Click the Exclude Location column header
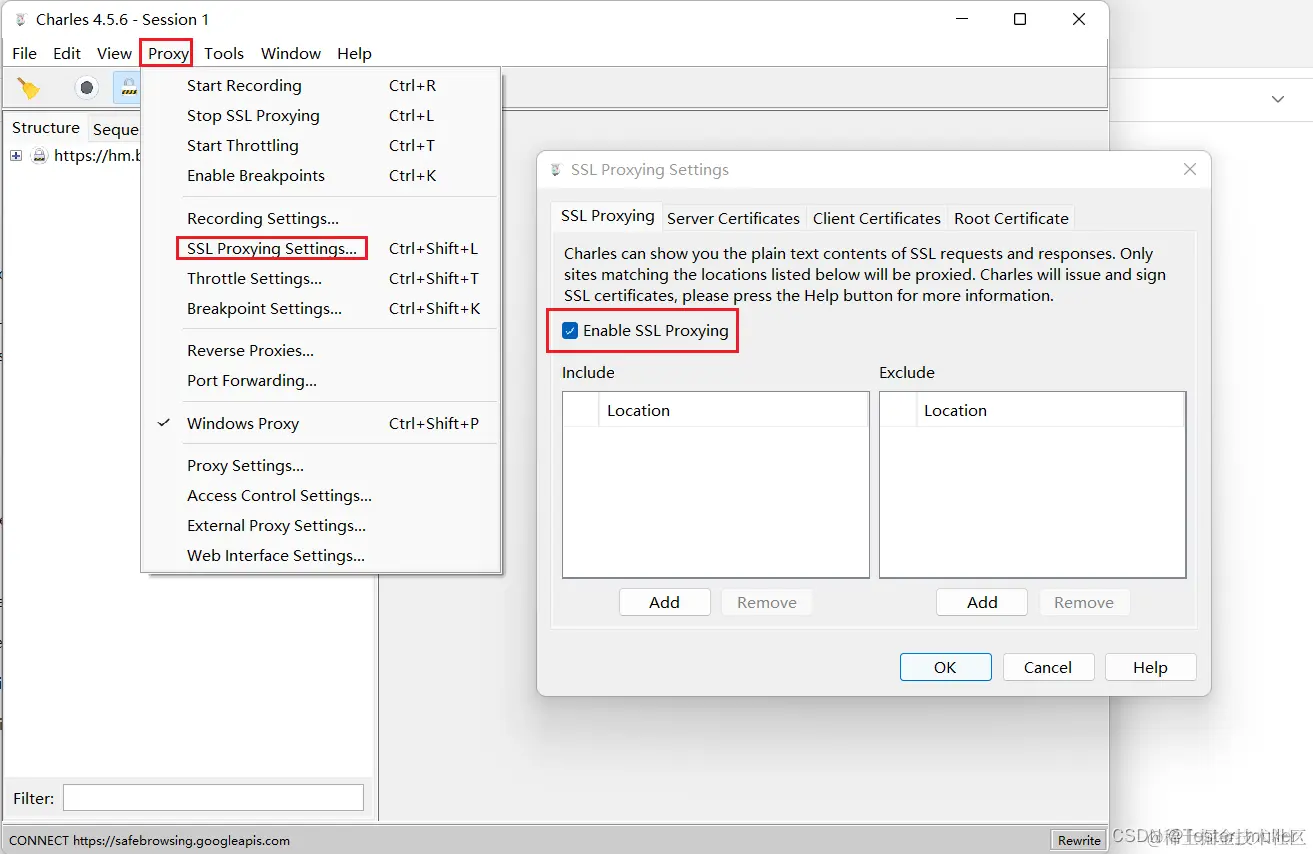The width and height of the screenshot is (1313, 854). click(x=1052, y=410)
